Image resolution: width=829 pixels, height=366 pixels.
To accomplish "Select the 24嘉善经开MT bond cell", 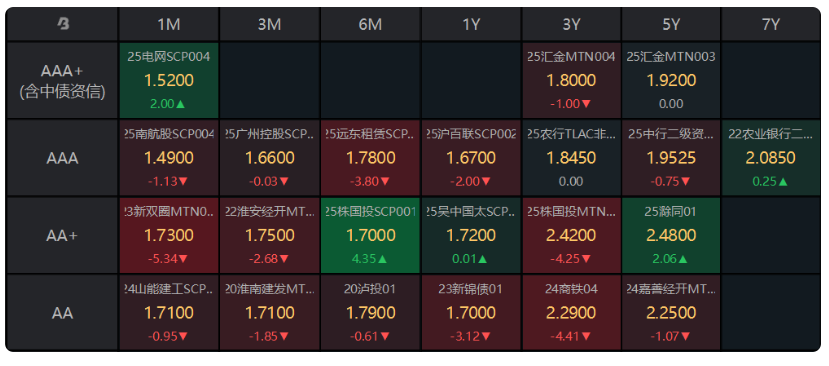I will pyautogui.click(x=671, y=312).
